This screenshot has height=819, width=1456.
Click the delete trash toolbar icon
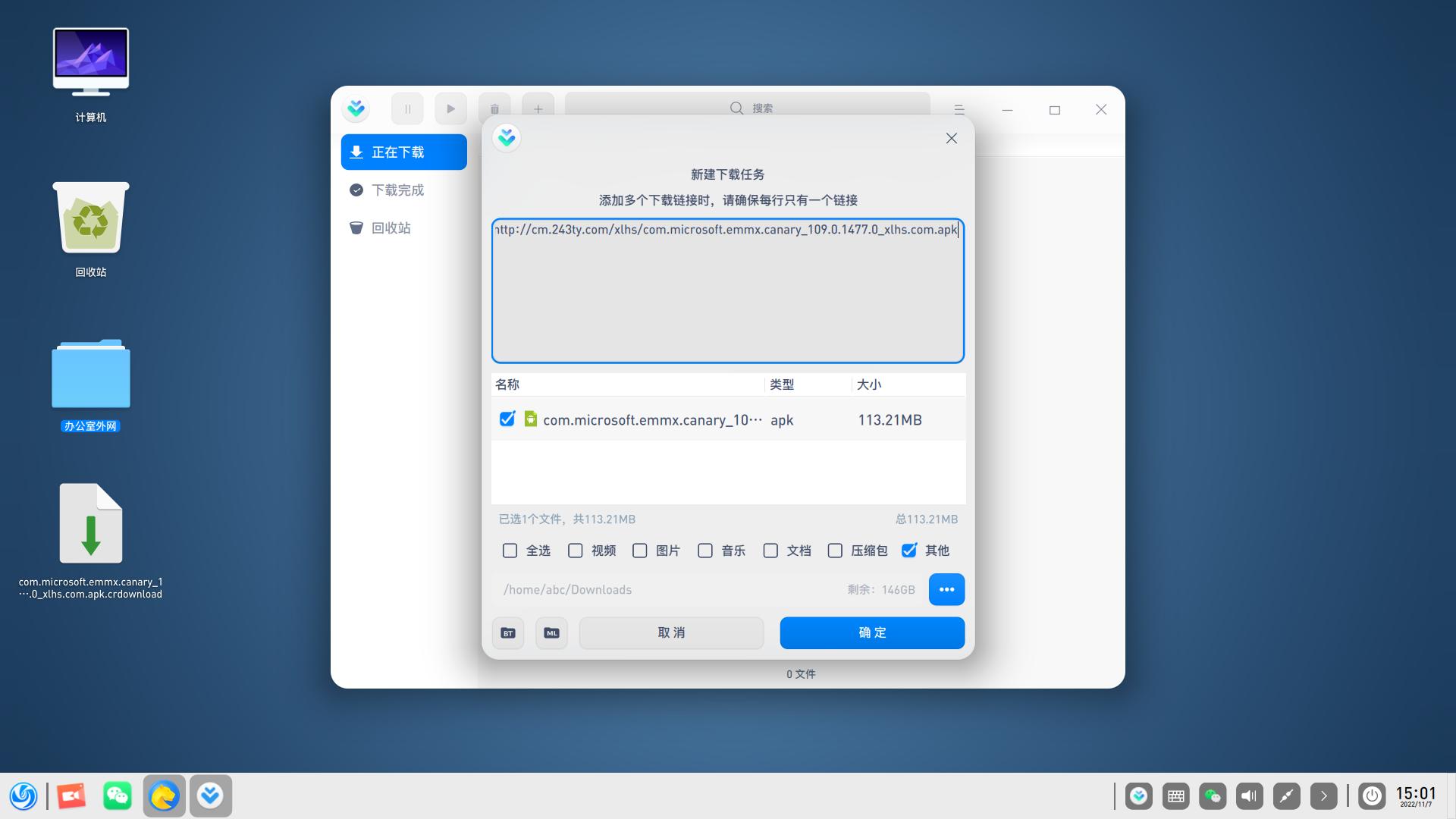tap(494, 109)
